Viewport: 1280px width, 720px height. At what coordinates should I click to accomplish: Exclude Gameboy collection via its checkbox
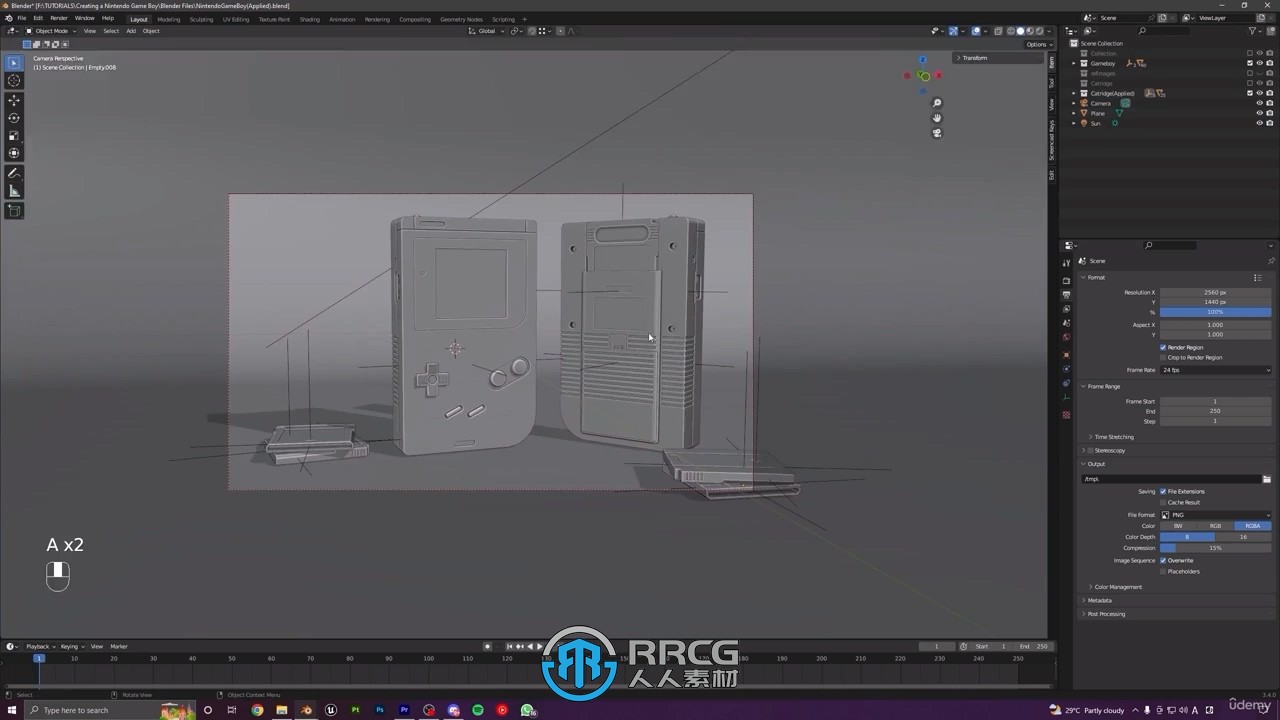[1250, 63]
